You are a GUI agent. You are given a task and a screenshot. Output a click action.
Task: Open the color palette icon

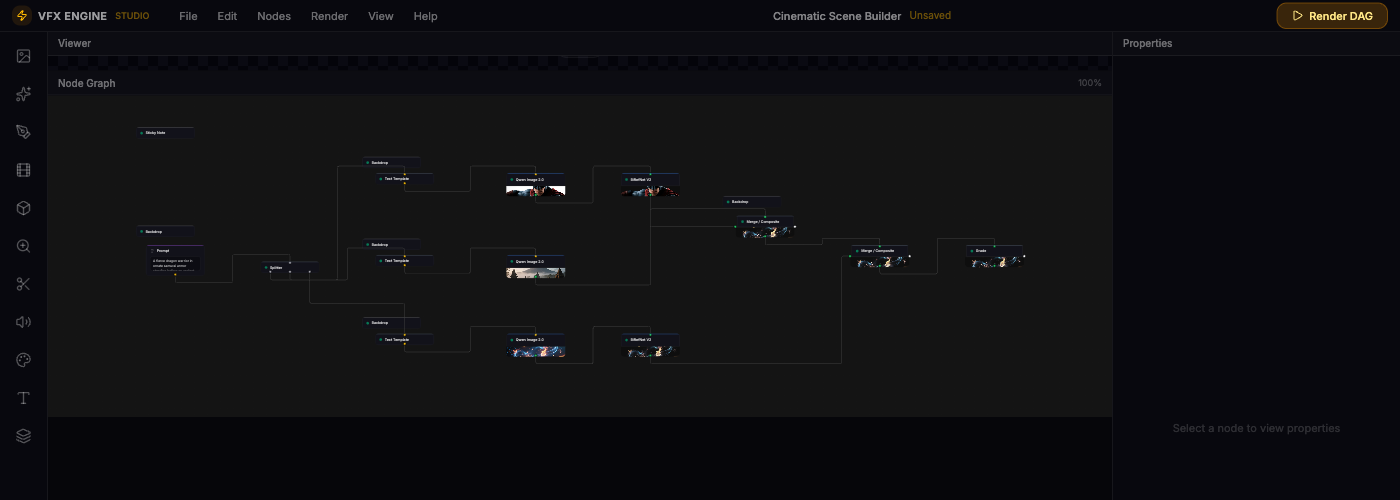(x=24, y=360)
